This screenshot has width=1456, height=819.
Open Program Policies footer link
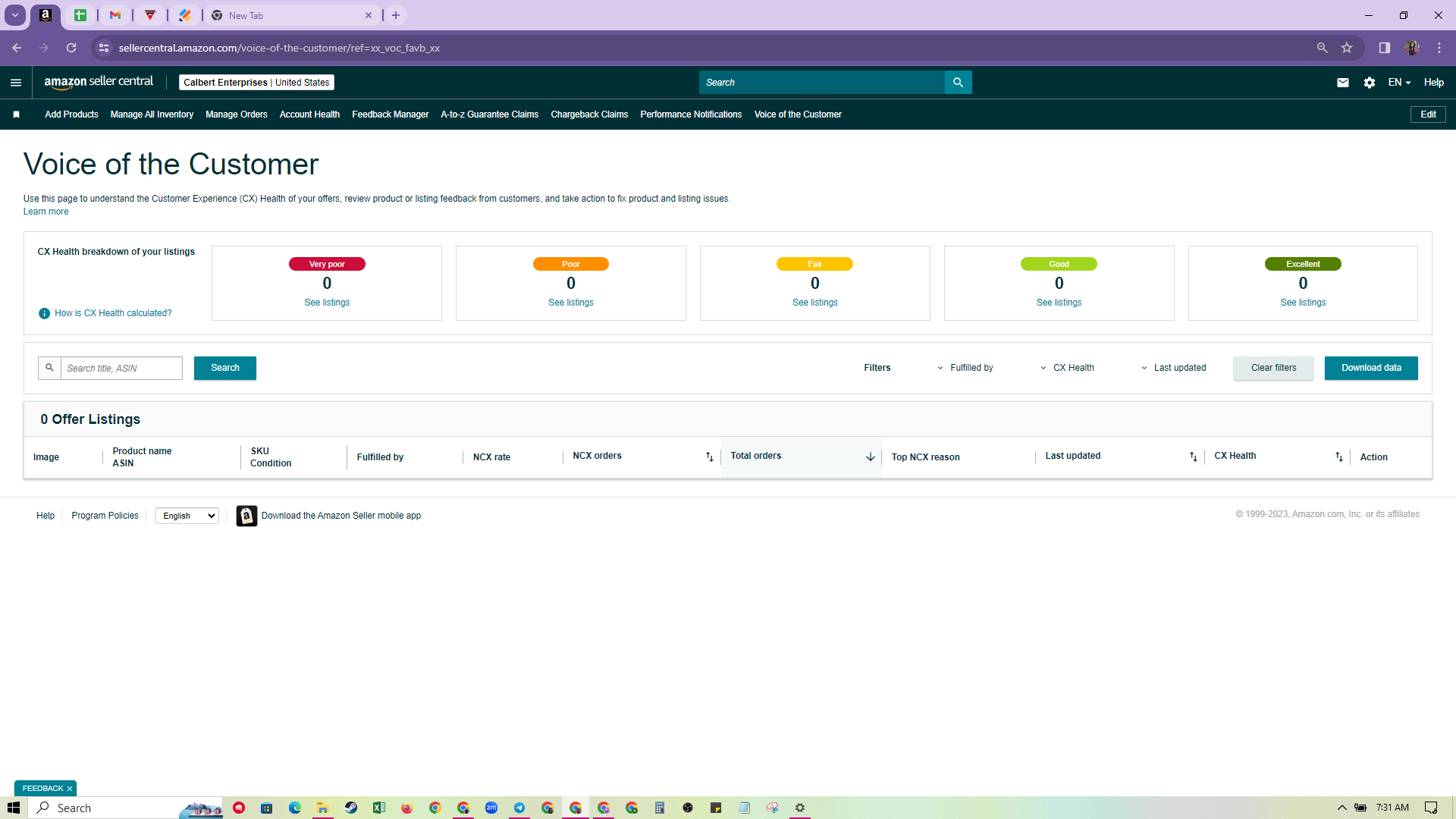pos(105,516)
